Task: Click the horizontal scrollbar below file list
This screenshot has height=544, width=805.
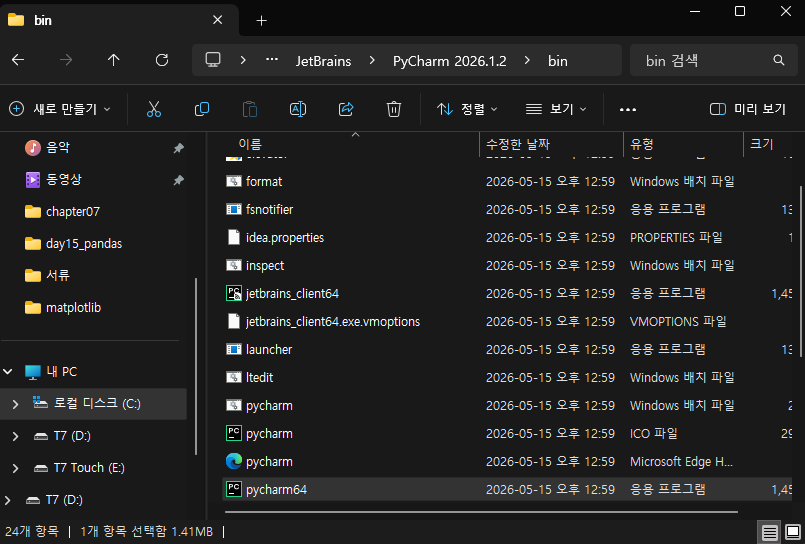Action: coord(481,512)
